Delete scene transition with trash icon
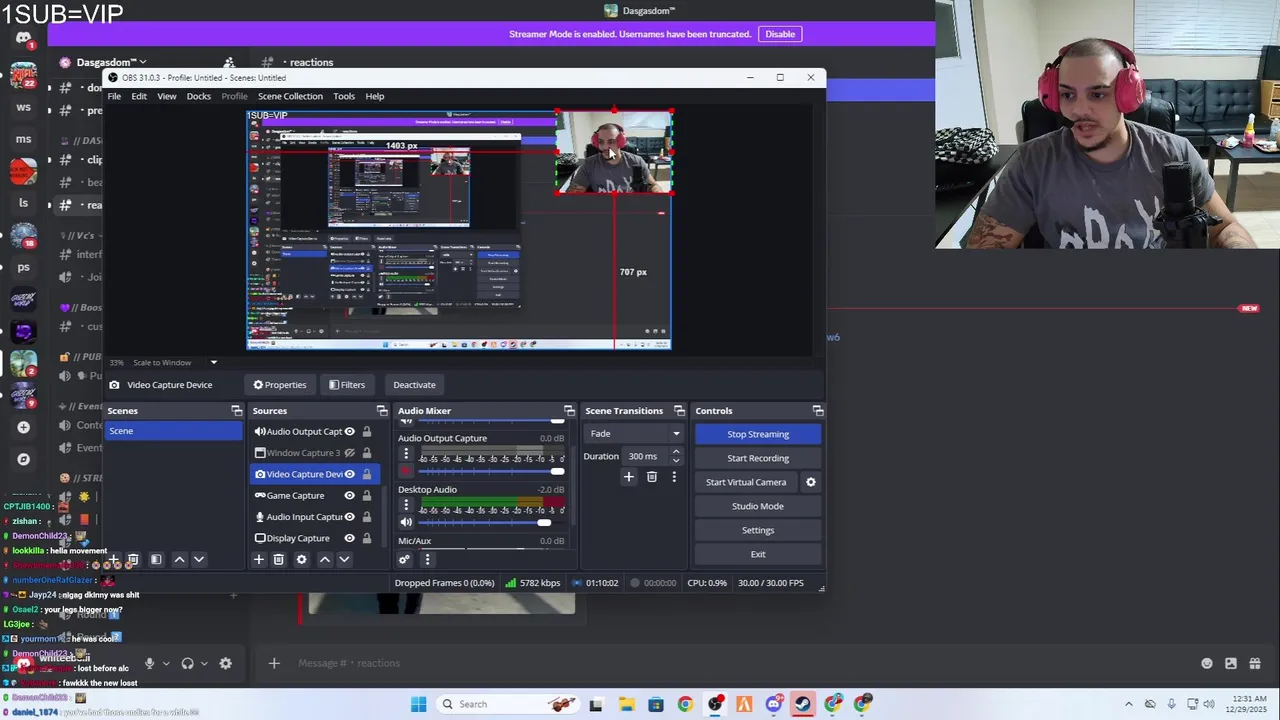The image size is (1280, 720). 652,477
